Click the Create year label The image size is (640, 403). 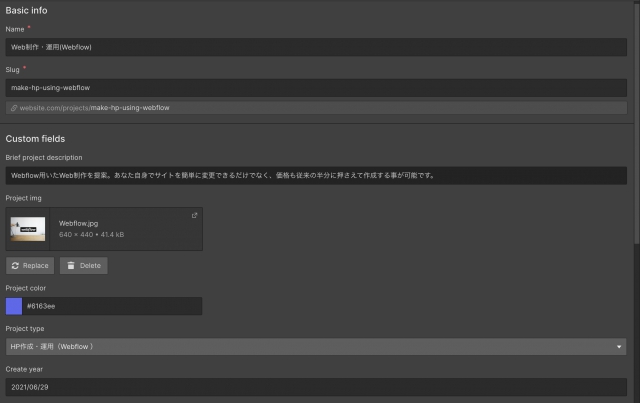pos(24,369)
